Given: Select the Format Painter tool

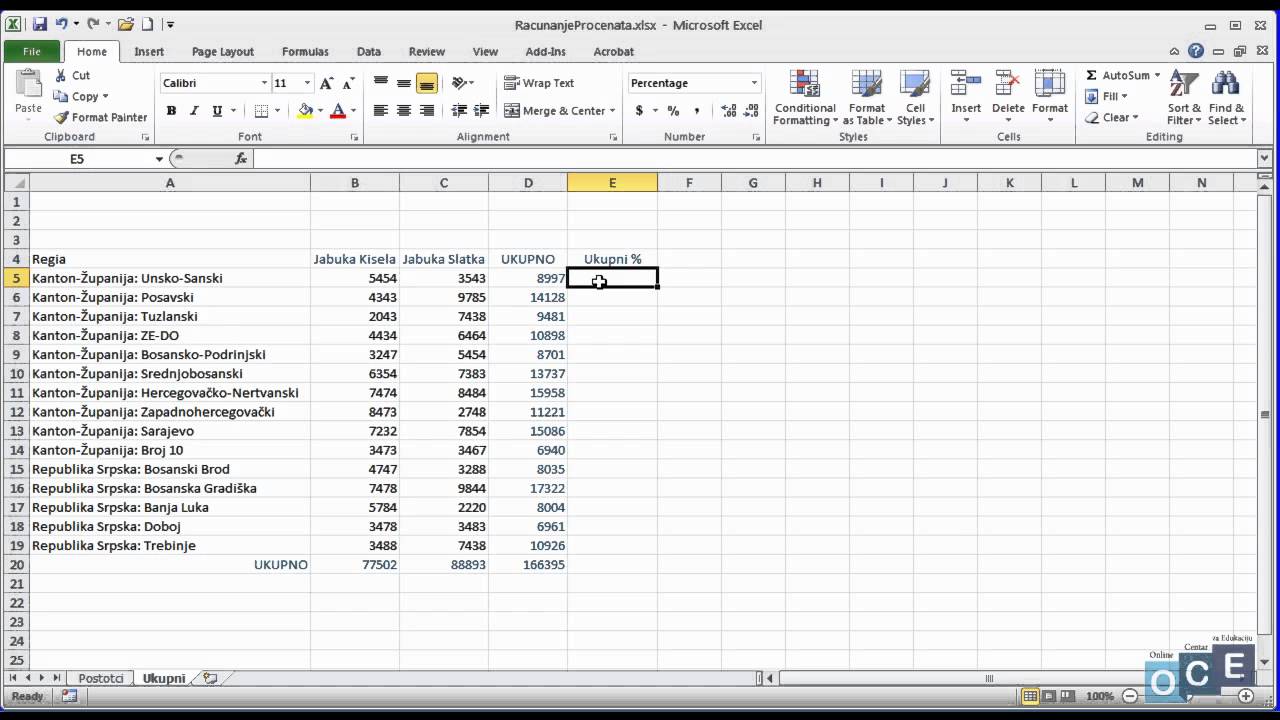Looking at the screenshot, I should [x=101, y=117].
